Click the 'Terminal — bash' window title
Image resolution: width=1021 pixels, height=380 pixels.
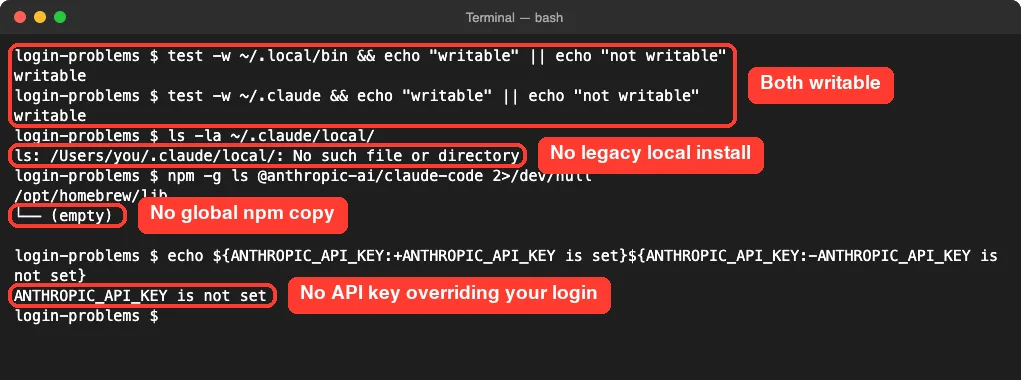tap(514, 18)
